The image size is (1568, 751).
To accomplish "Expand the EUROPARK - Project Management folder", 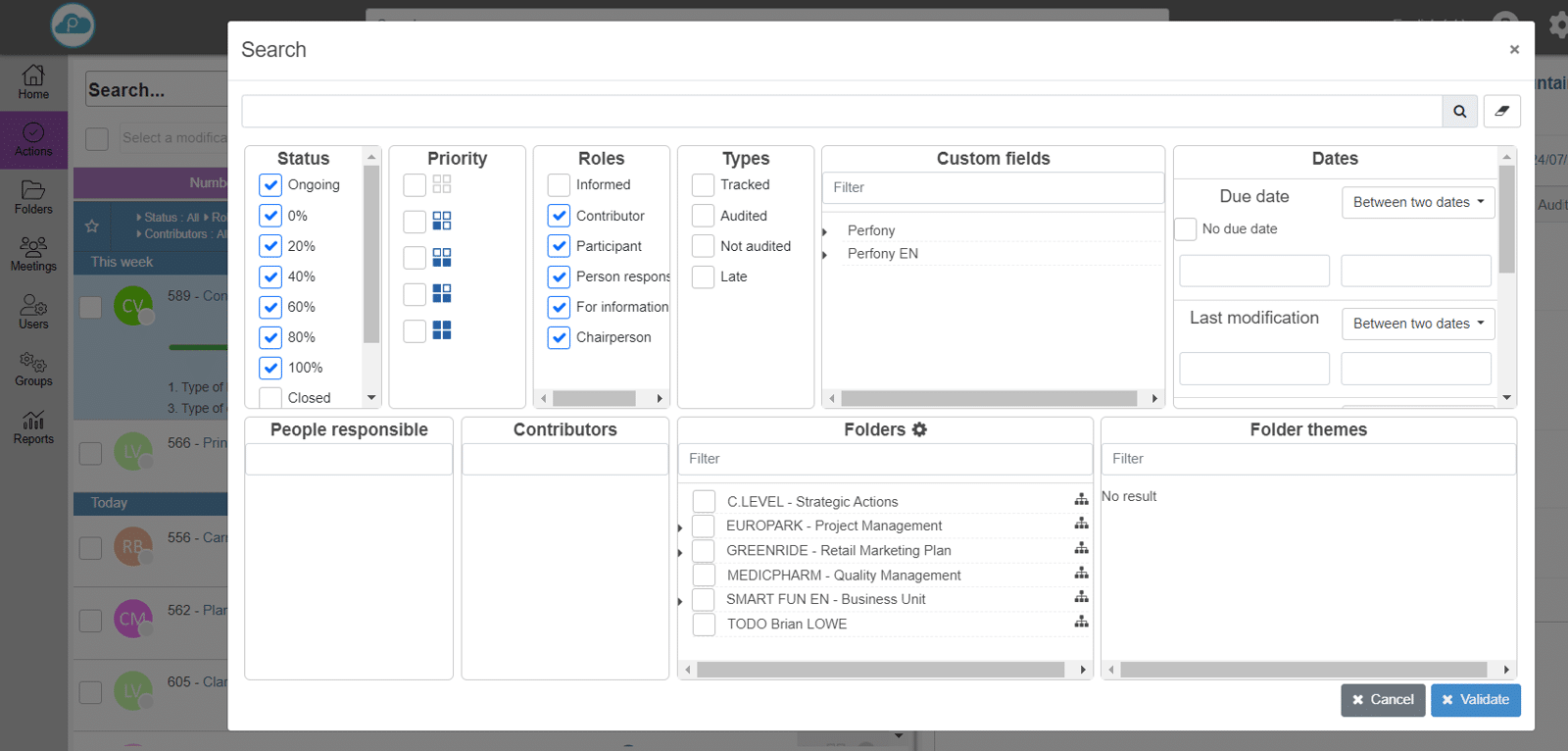I will (680, 527).
